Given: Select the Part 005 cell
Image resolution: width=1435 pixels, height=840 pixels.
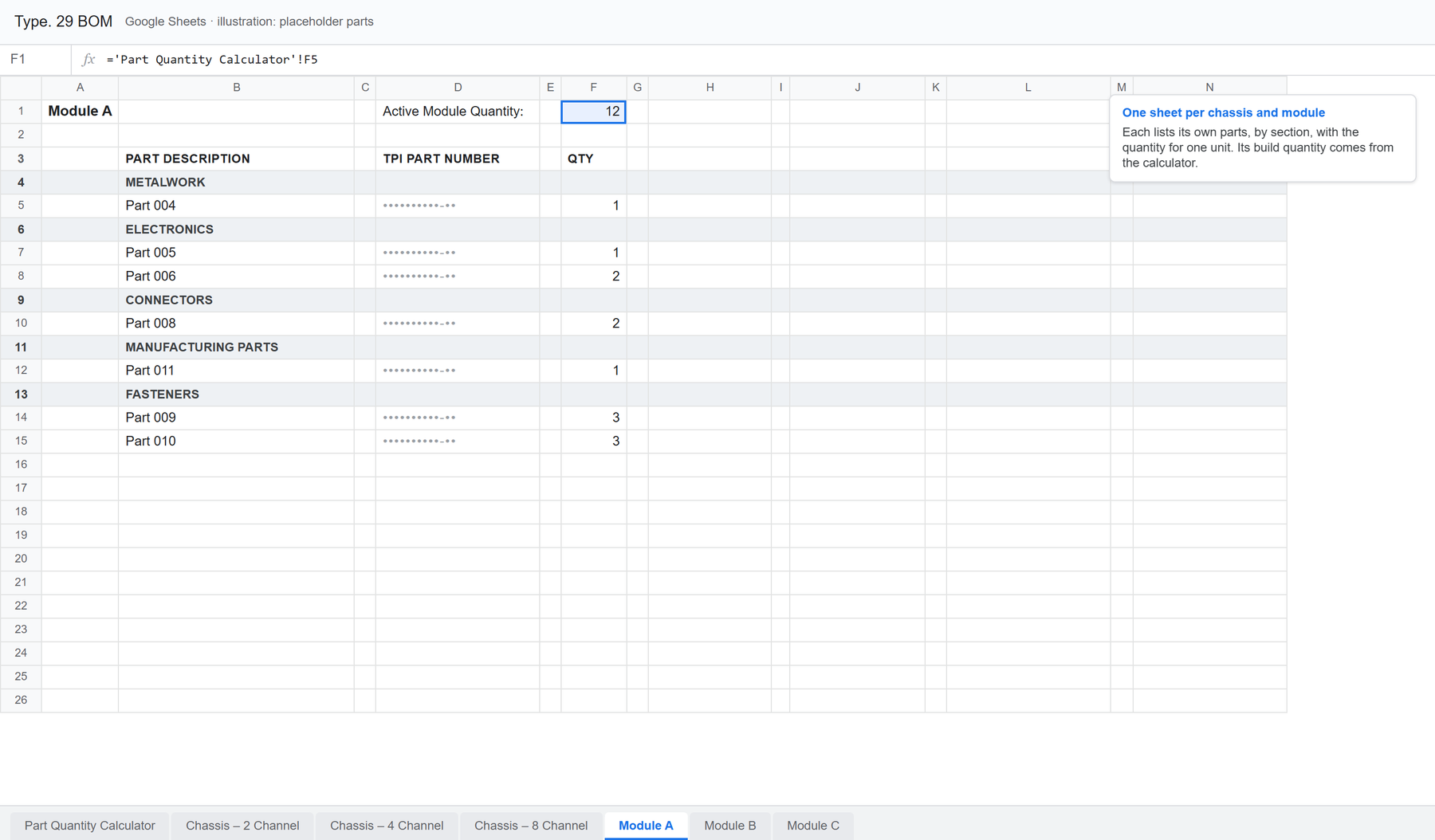Looking at the screenshot, I should coord(236,253).
